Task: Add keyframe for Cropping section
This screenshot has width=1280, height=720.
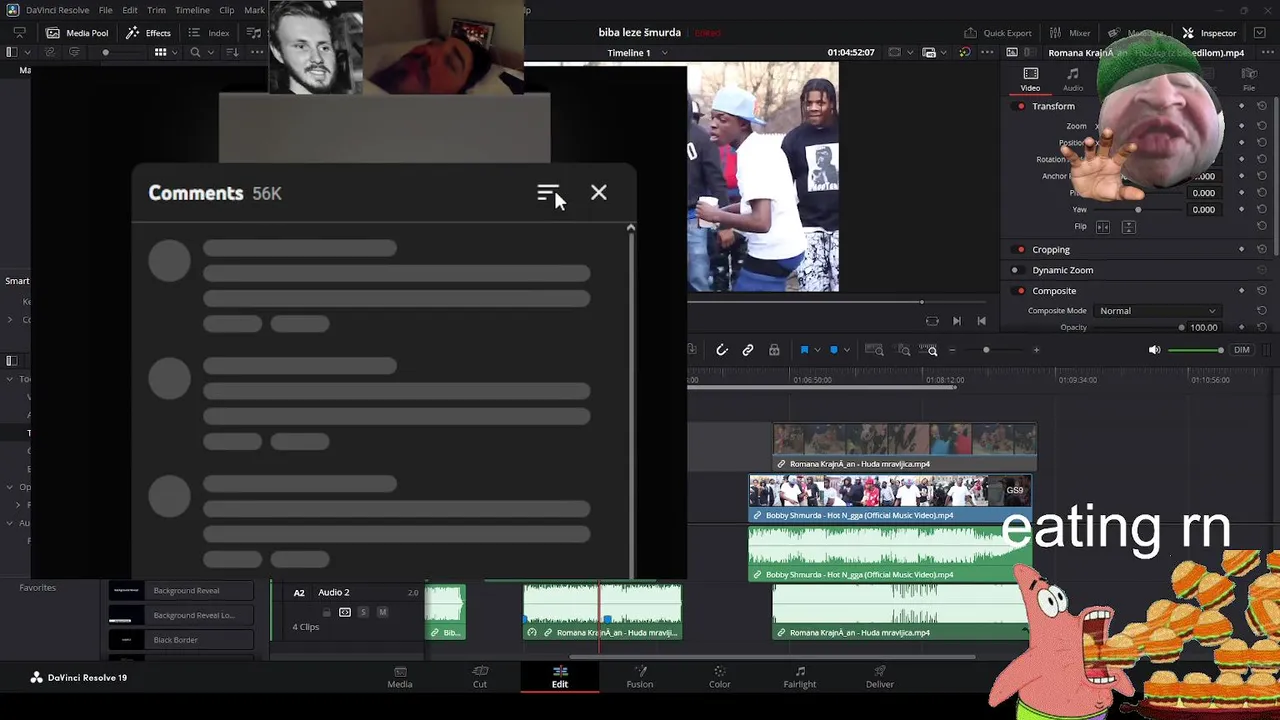Action: (x=1241, y=250)
